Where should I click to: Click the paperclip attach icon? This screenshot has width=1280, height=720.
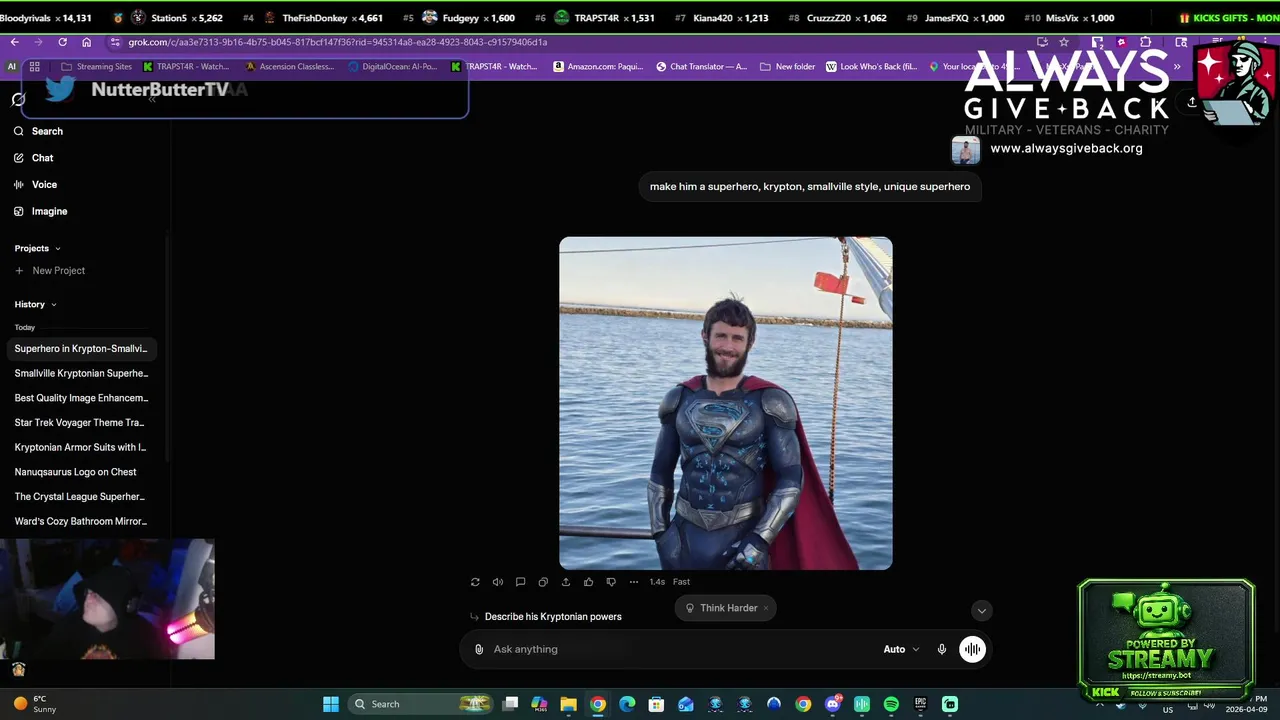point(479,649)
